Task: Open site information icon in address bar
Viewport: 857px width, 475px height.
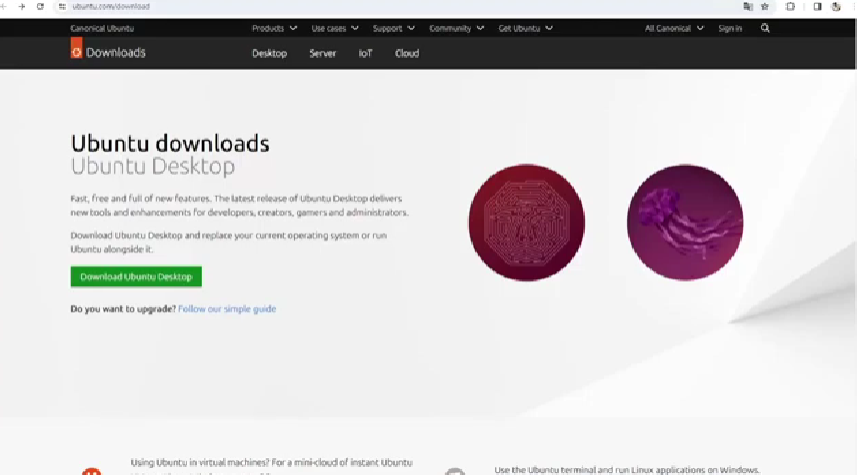Action: point(62,7)
